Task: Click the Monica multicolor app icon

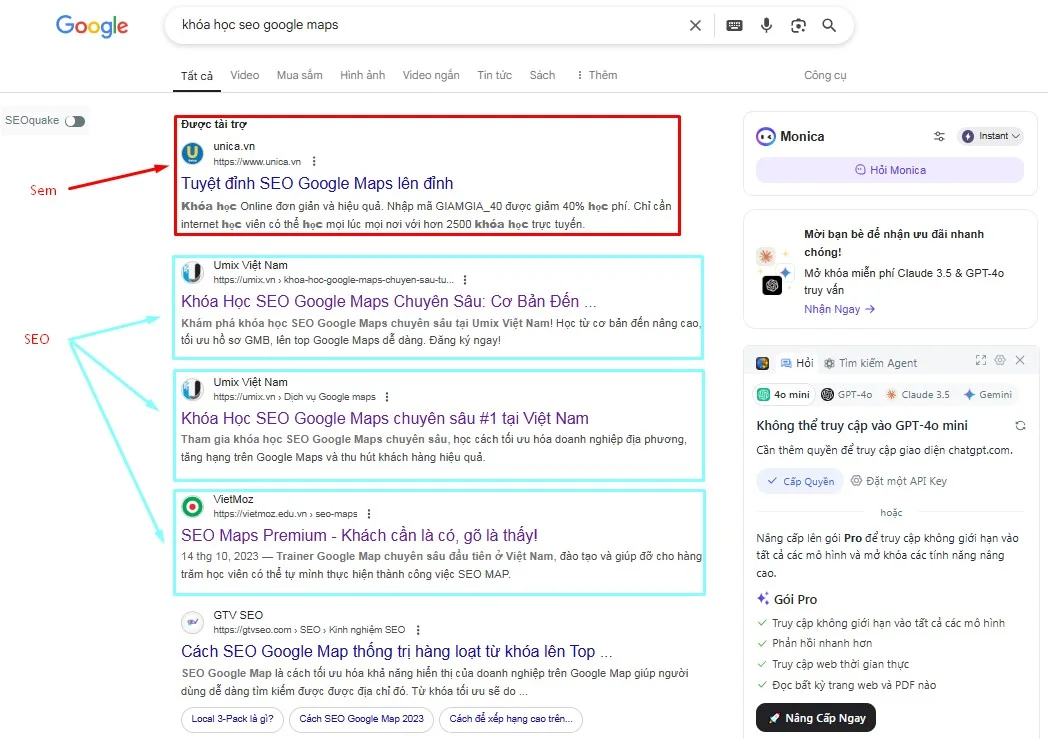Action: [762, 363]
